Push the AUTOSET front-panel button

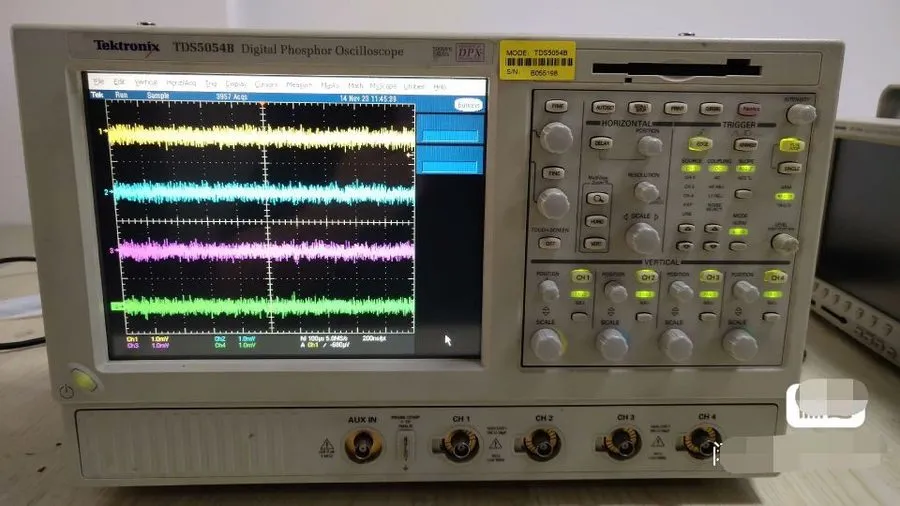coord(603,107)
